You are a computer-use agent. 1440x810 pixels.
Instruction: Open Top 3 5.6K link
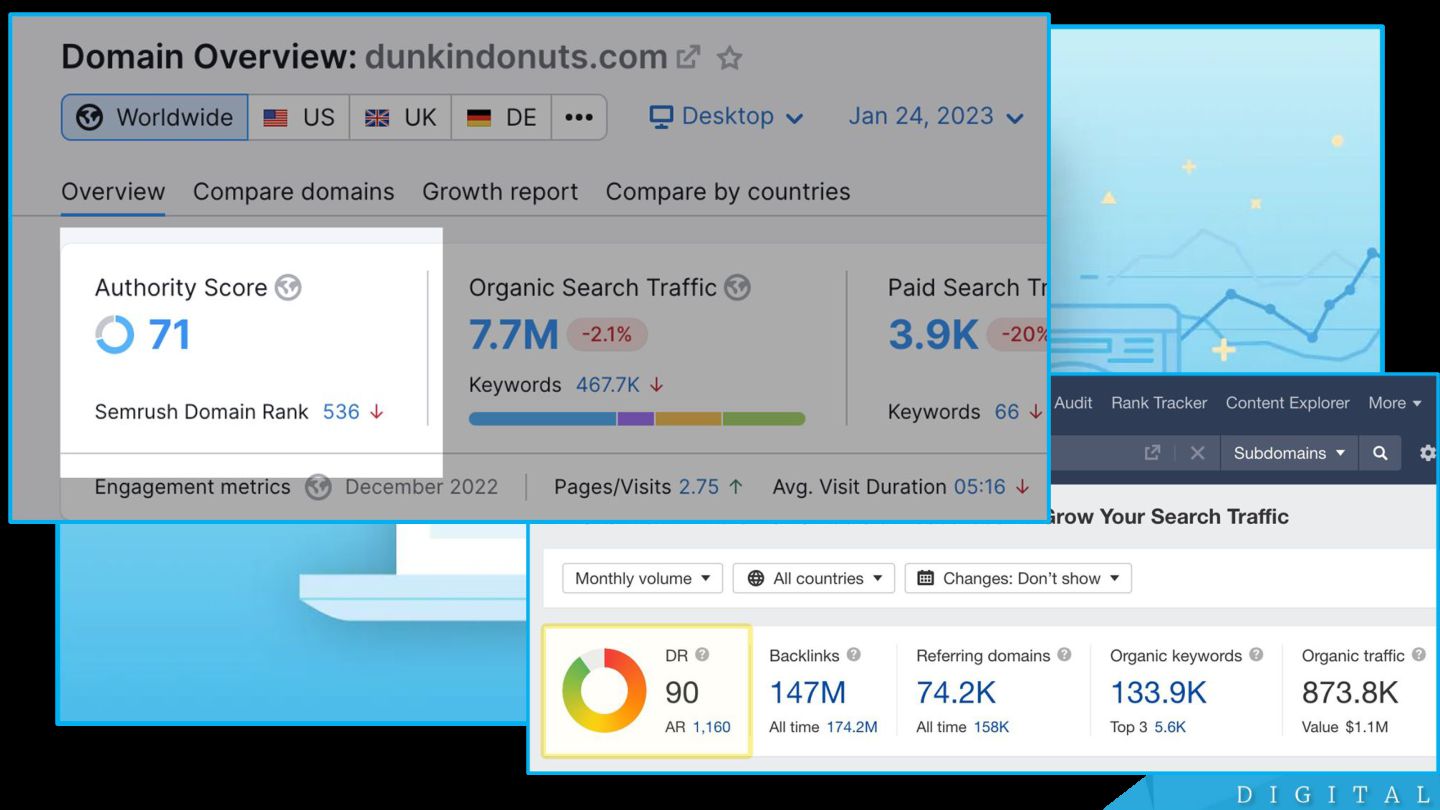(x=1170, y=727)
